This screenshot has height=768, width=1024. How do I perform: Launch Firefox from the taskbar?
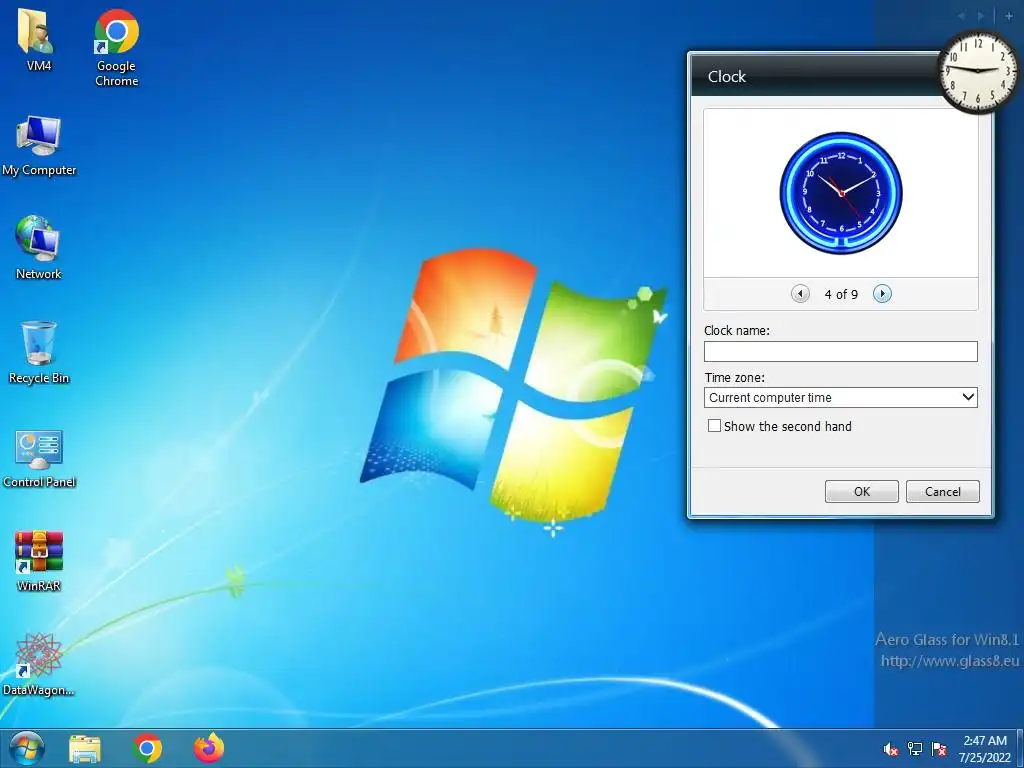click(209, 748)
